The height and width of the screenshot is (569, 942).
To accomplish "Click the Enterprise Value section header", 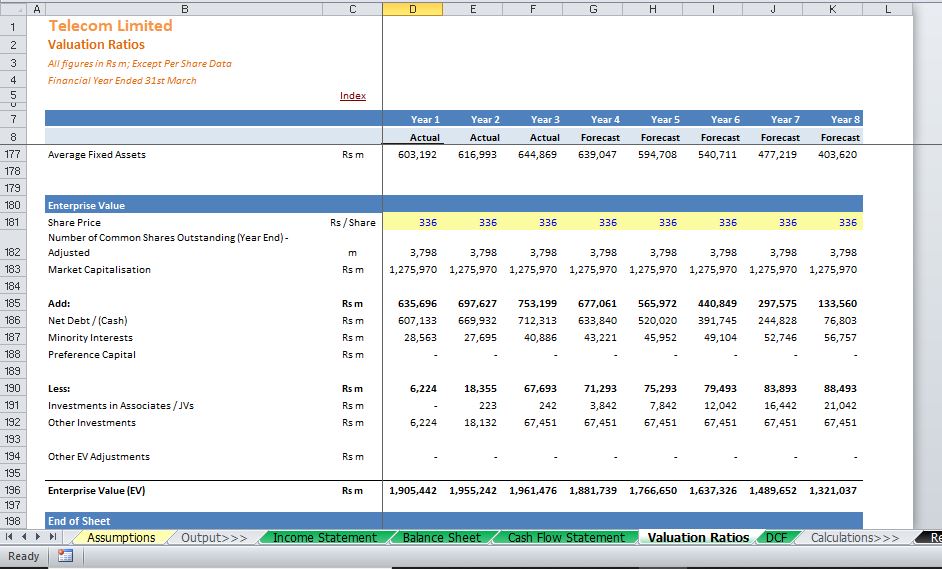I will coord(87,205).
